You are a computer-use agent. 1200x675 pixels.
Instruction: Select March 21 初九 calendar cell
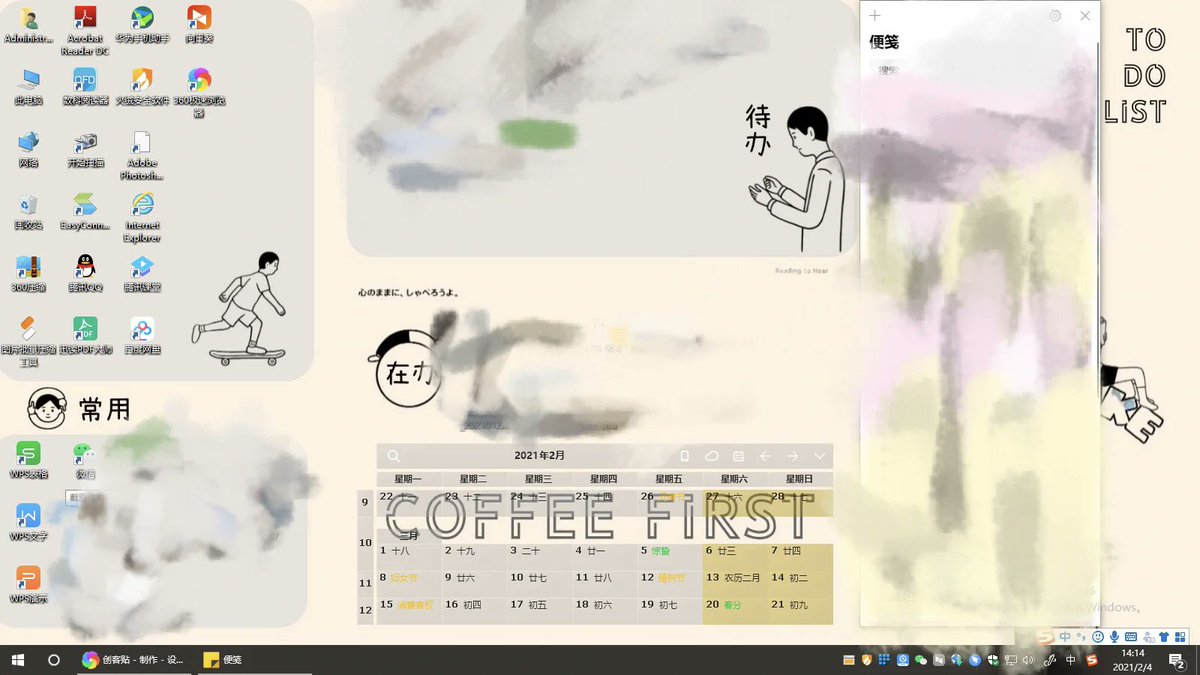[x=800, y=611]
